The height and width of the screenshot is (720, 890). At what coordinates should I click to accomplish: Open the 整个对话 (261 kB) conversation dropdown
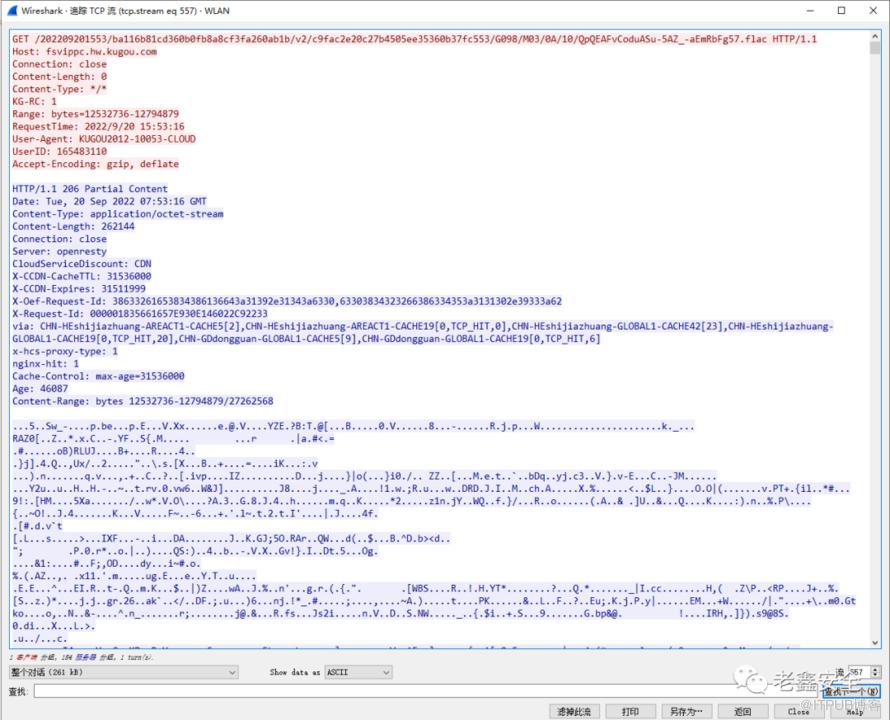coord(124,672)
